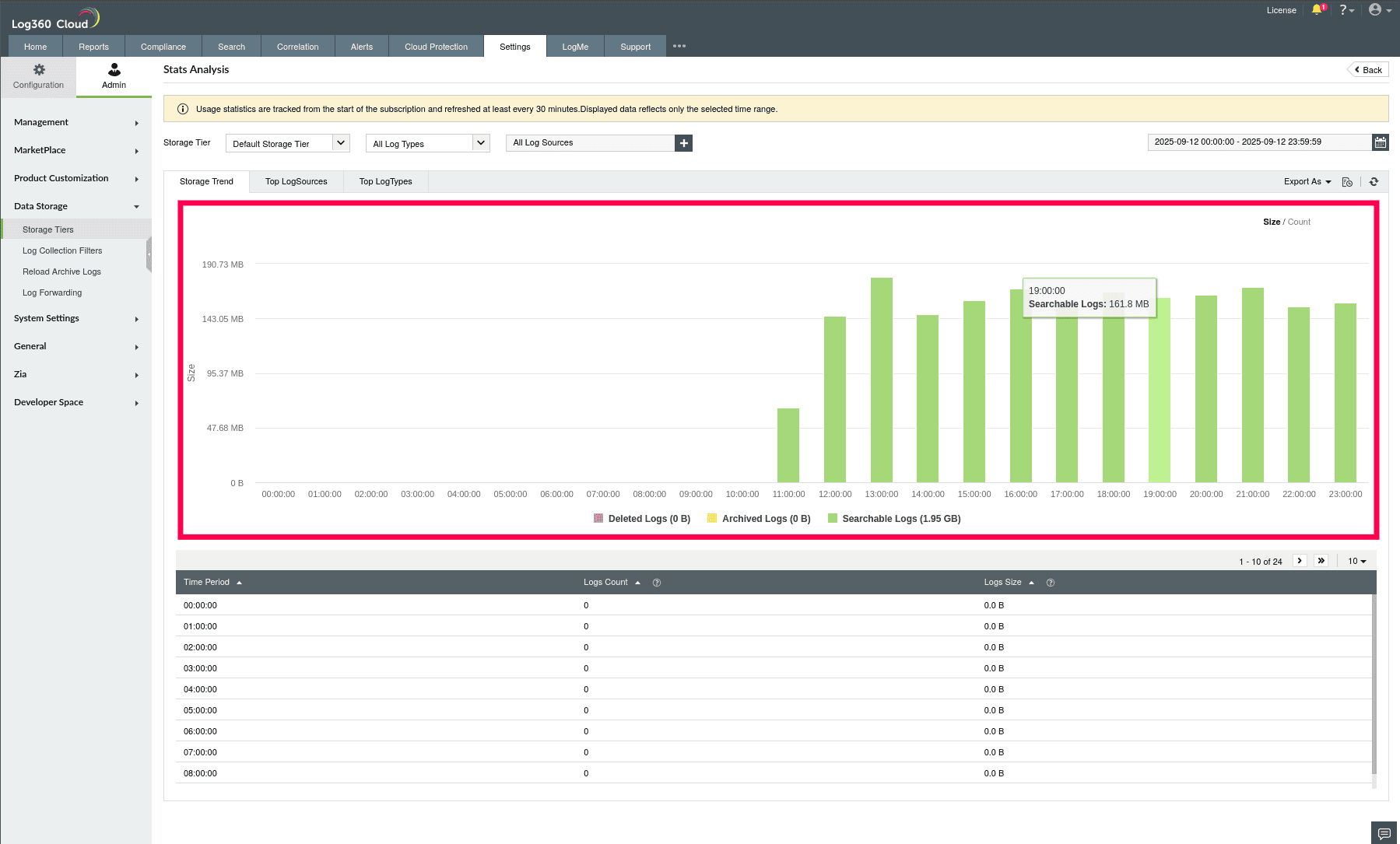Open the help question mark menu

(1345, 10)
